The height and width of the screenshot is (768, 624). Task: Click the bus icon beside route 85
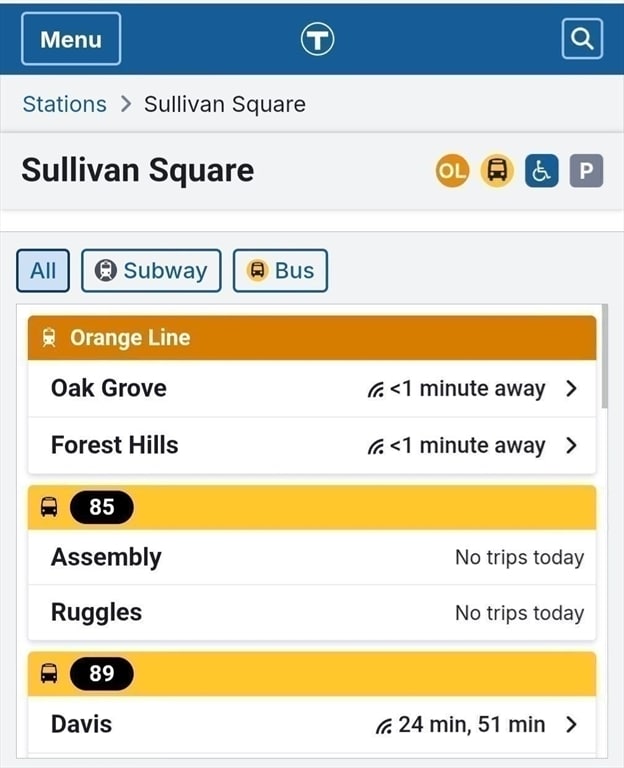[48, 507]
